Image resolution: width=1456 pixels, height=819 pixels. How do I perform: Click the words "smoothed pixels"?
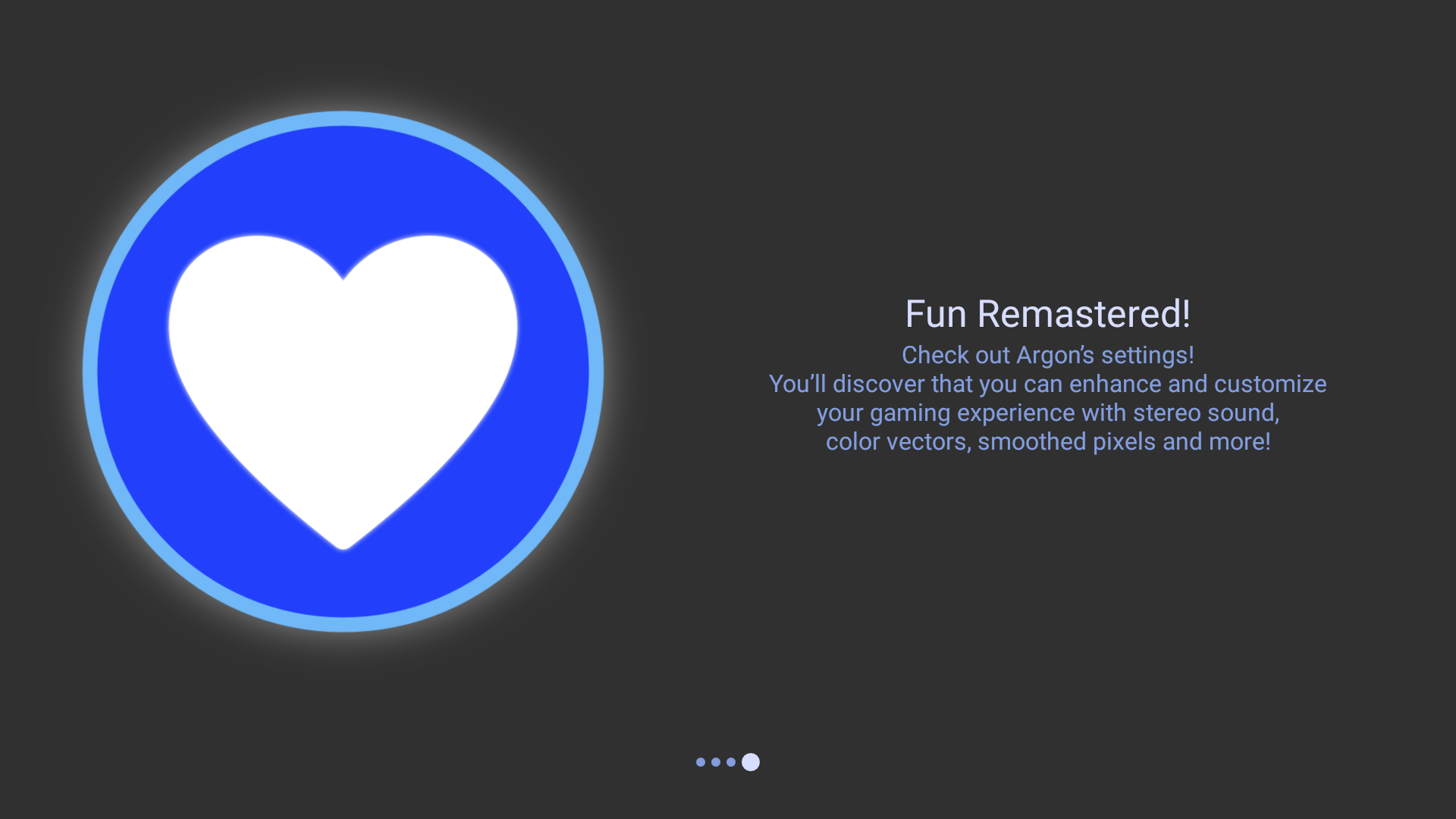tap(1067, 441)
